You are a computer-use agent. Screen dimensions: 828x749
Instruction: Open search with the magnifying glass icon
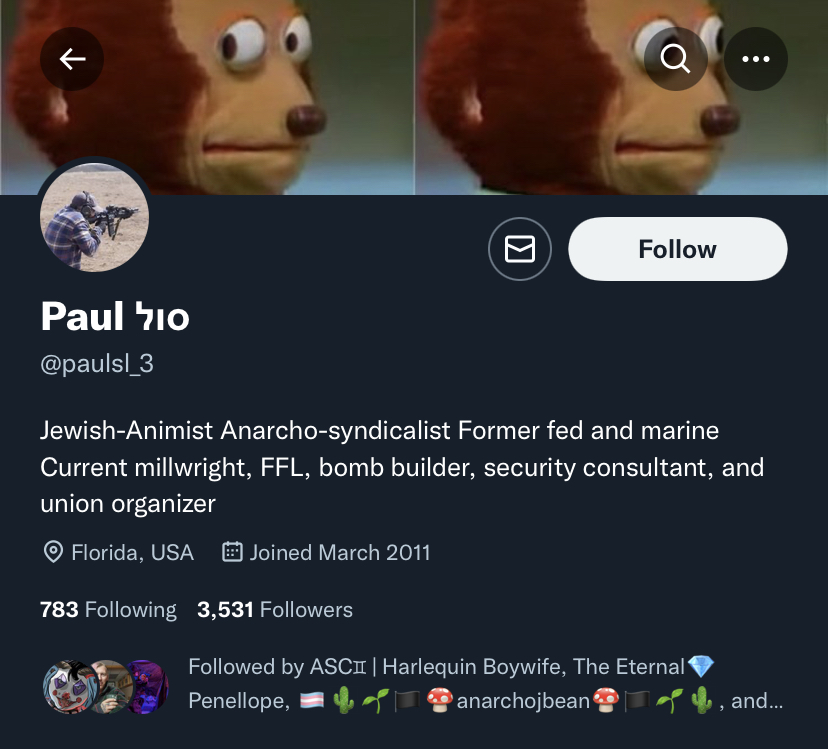click(675, 59)
